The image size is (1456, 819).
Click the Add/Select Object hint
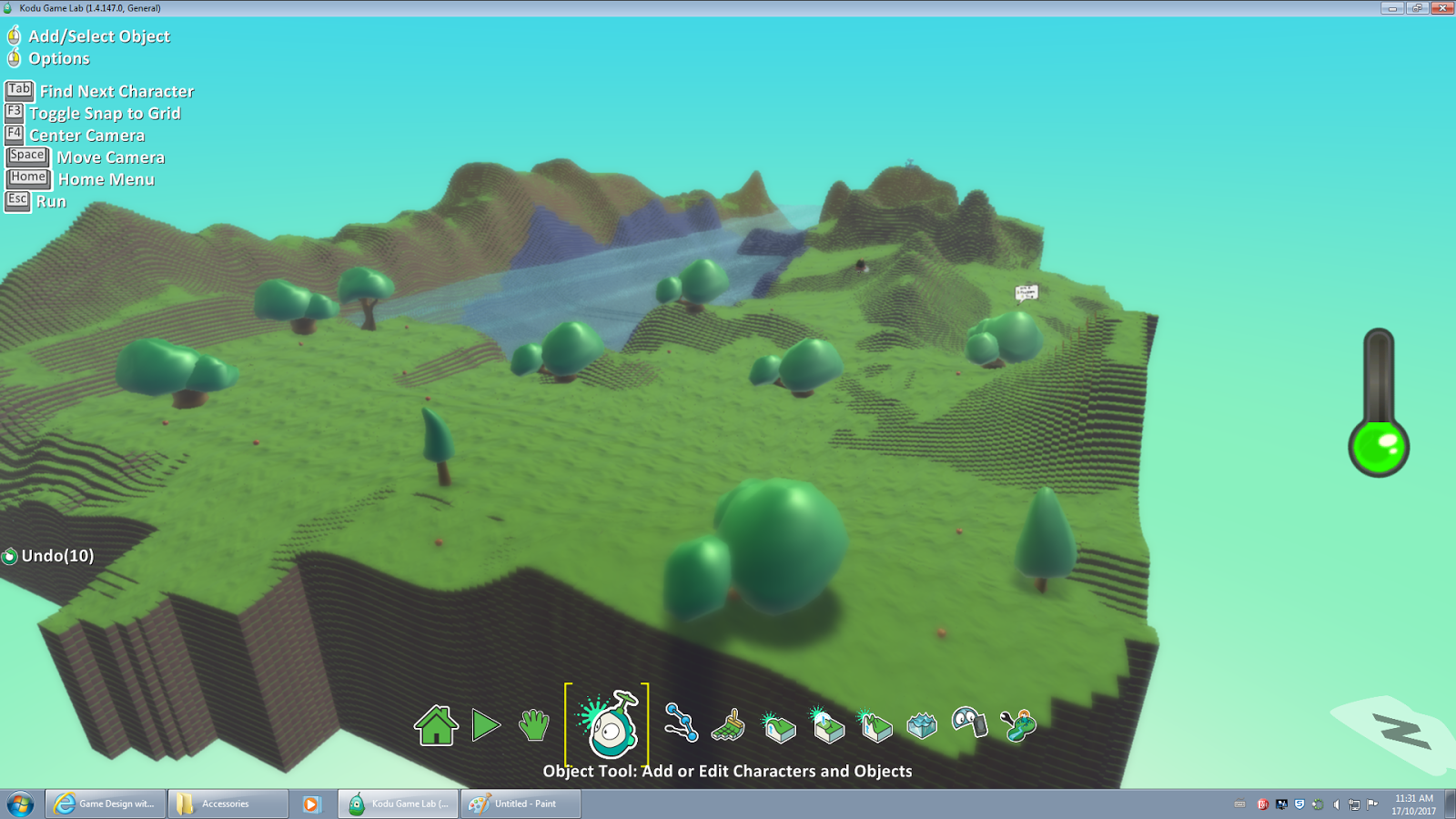click(x=89, y=36)
